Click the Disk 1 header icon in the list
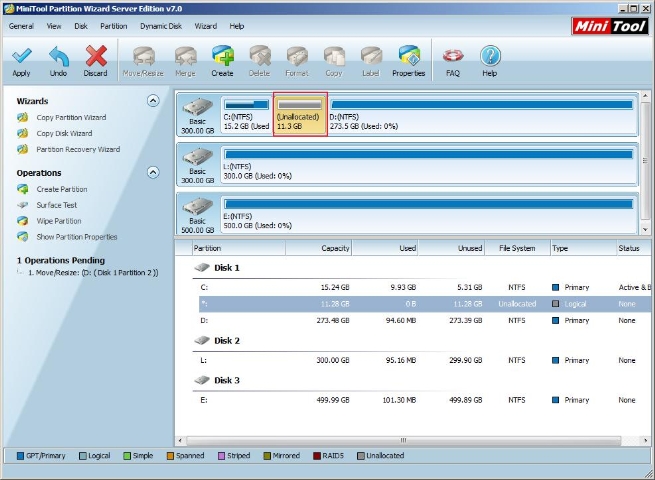655x480 pixels. pos(202,267)
